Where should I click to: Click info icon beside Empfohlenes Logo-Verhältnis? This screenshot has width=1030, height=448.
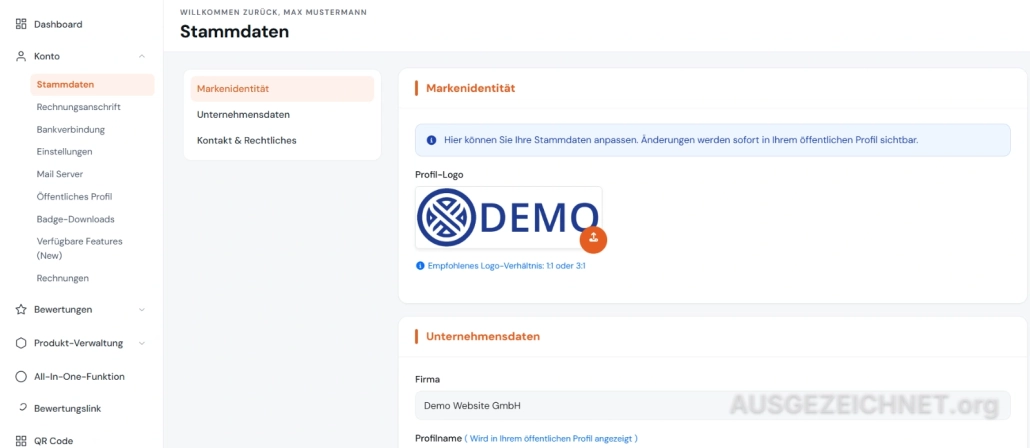click(x=420, y=266)
